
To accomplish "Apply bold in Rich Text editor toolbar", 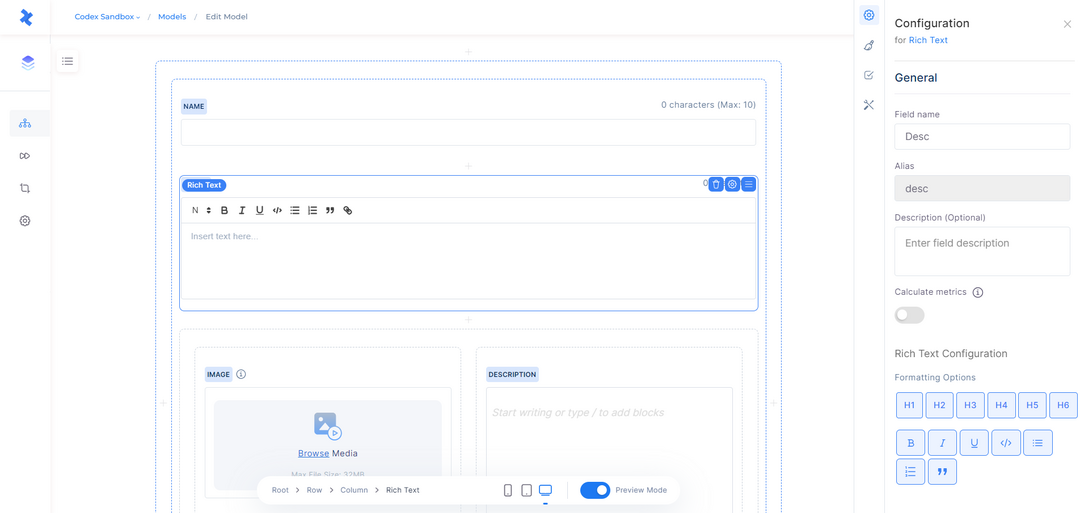I will [225, 211].
